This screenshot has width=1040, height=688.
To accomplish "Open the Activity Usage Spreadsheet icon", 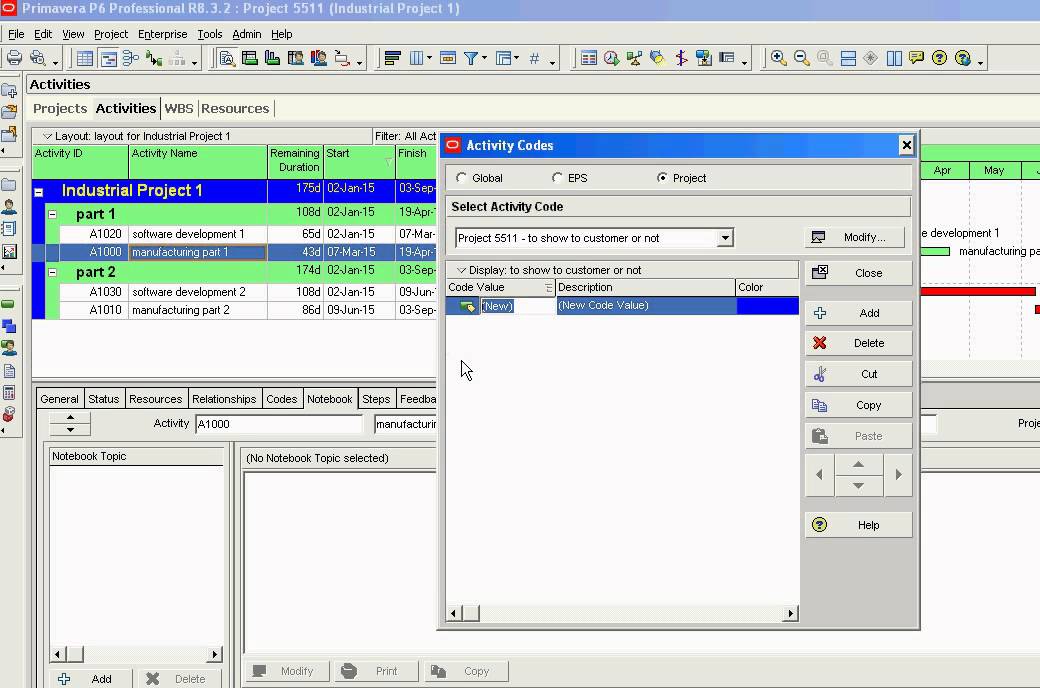I will pyautogui.click(x=249, y=58).
